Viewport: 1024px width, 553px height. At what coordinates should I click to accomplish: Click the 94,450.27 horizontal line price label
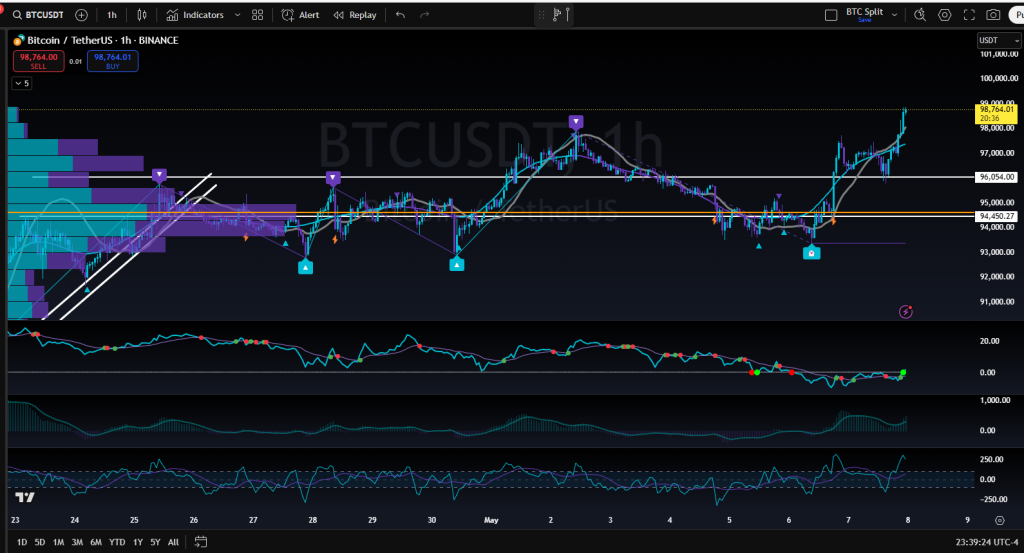(996, 216)
